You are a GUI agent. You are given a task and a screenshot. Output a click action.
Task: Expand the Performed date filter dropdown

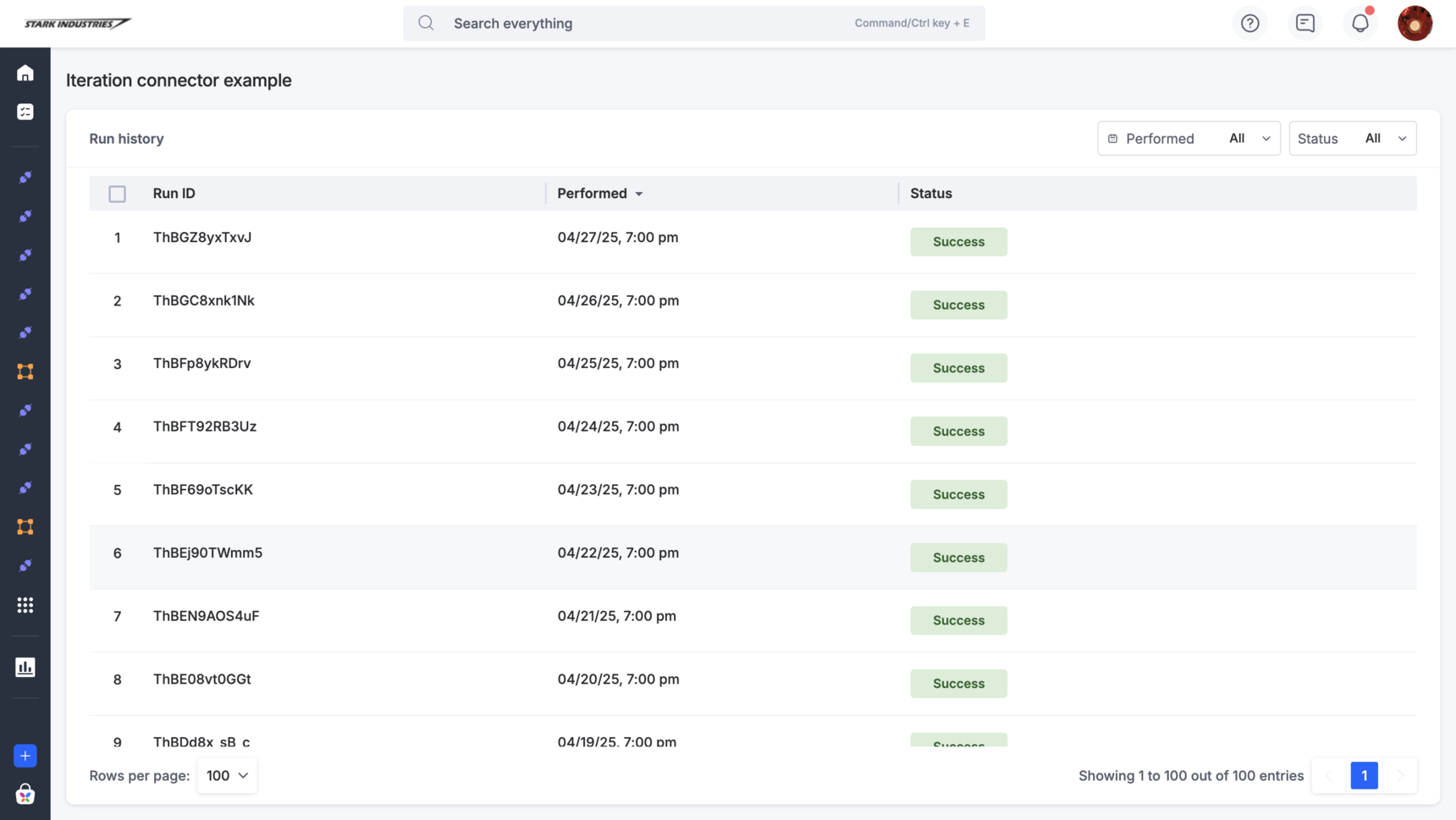coord(1189,139)
